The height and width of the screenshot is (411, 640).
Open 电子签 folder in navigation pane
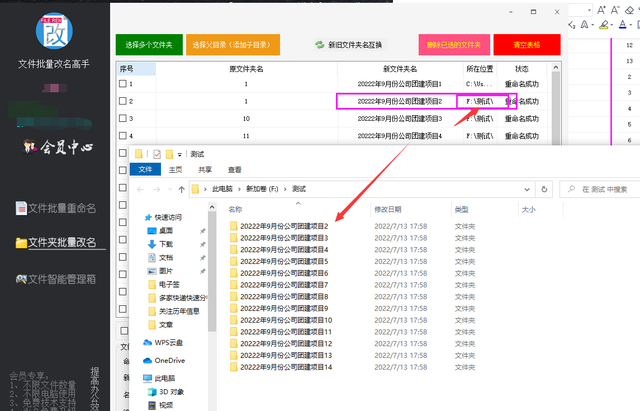point(164,284)
